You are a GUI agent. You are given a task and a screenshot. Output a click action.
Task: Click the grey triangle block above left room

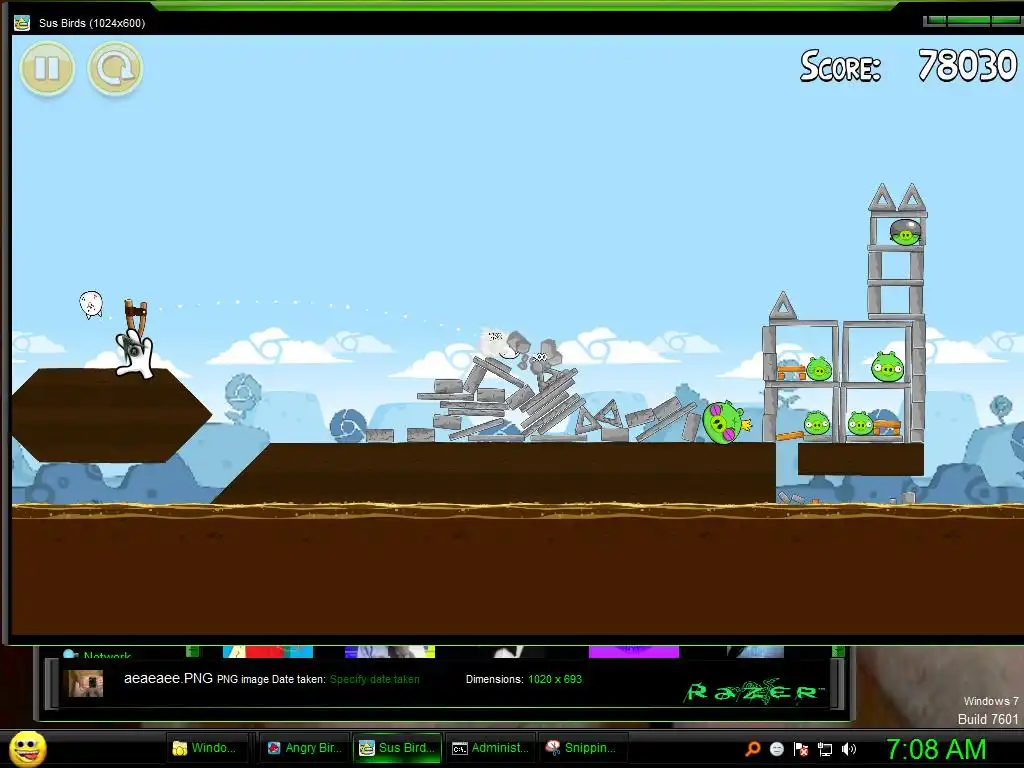pyautogui.click(x=782, y=305)
